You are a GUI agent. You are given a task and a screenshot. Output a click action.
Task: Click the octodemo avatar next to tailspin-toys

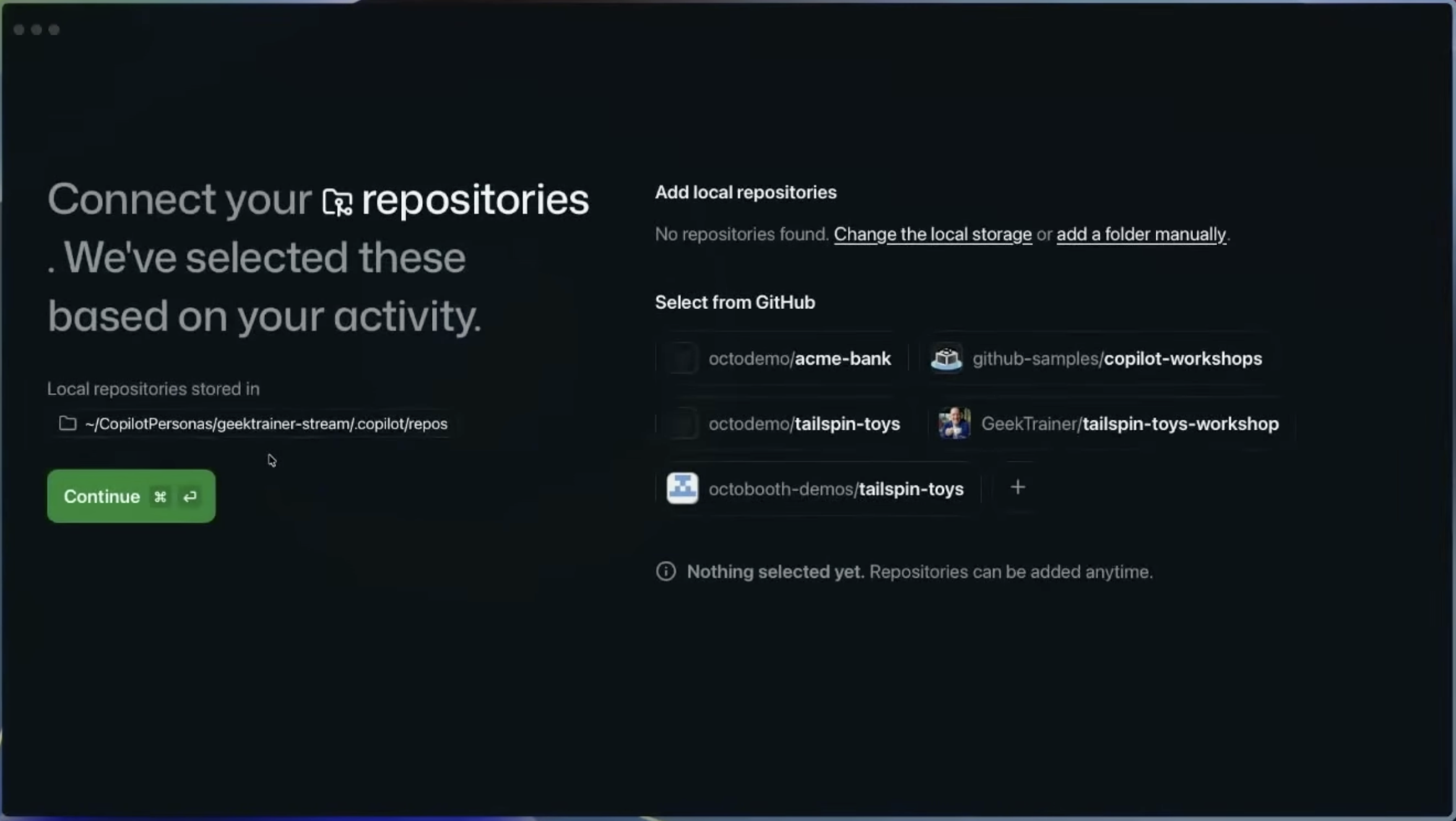682,424
